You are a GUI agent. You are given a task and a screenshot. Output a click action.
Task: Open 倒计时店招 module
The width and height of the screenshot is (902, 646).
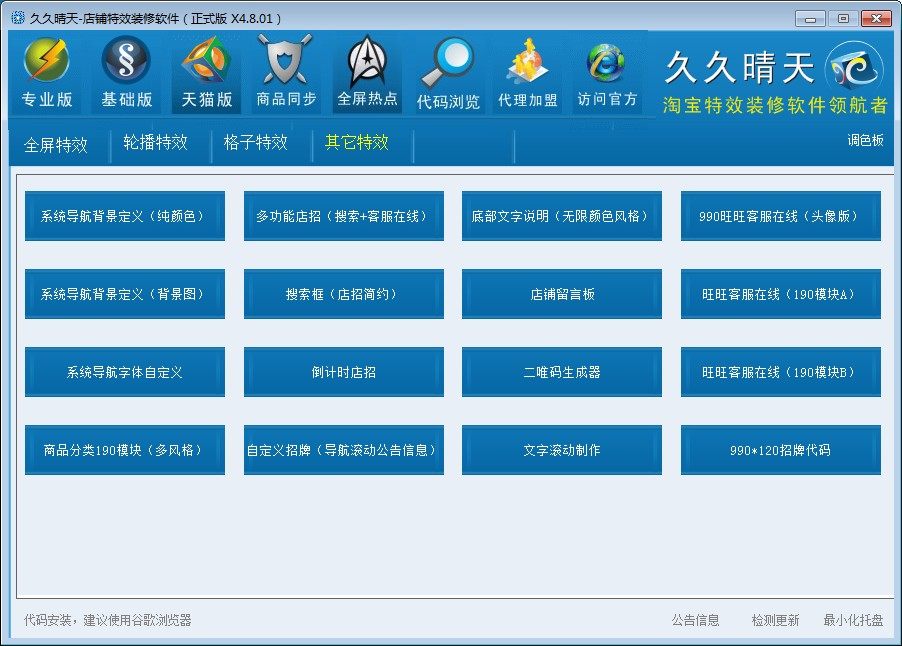343,372
